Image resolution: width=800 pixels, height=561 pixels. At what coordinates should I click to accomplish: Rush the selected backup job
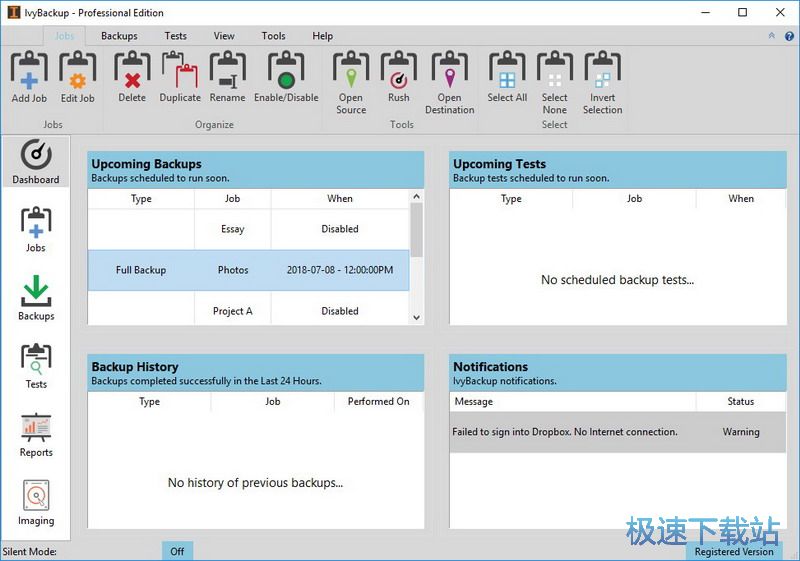399,77
